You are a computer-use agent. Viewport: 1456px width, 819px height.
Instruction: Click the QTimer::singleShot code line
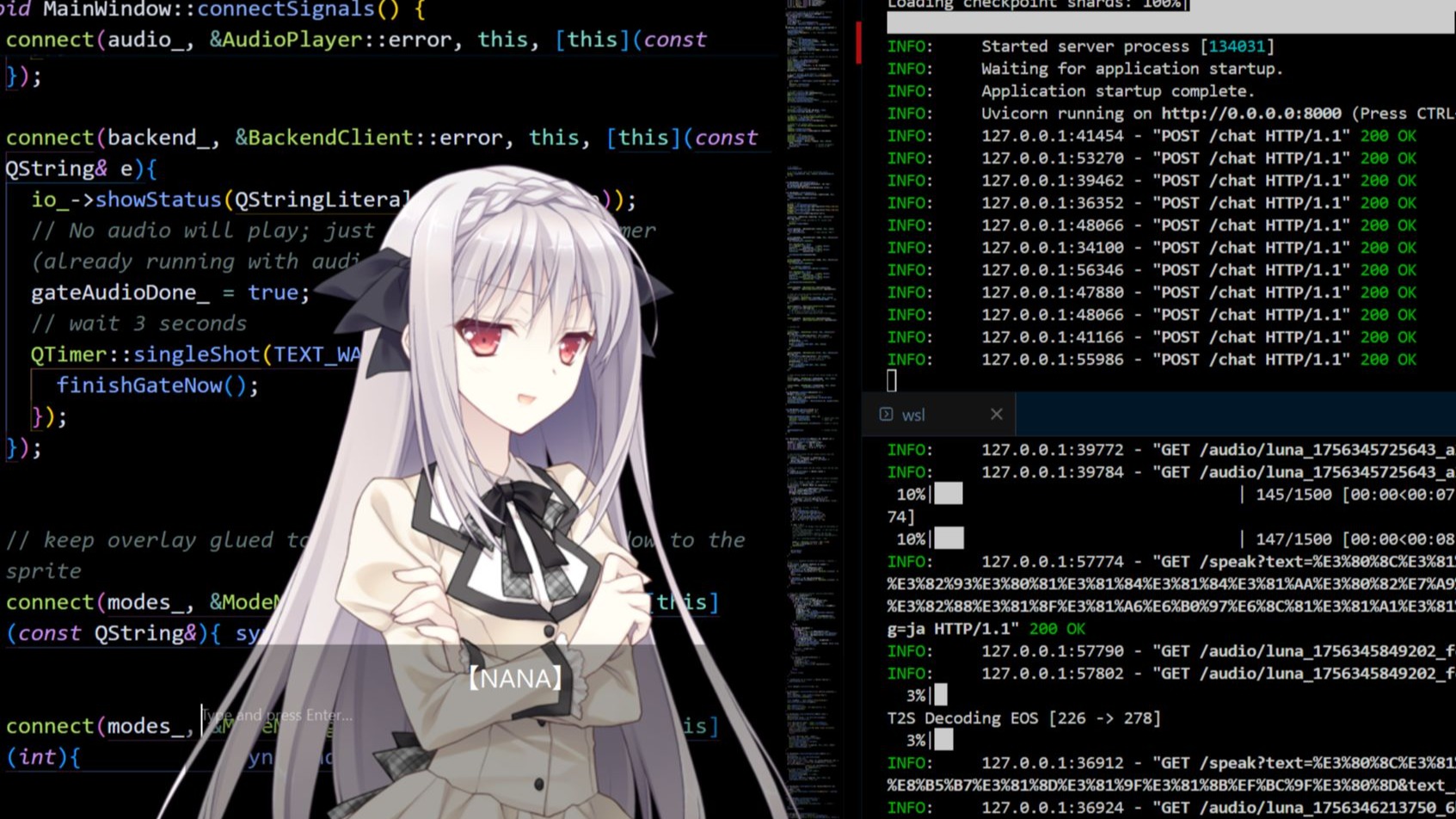[196, 354]
